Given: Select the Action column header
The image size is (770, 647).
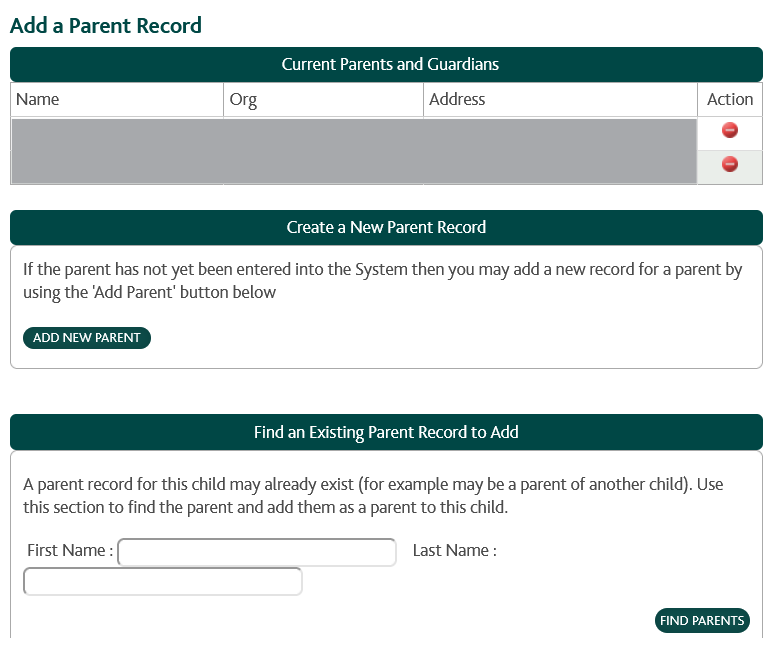Looking at the screenshot, I should coord(730,100).
